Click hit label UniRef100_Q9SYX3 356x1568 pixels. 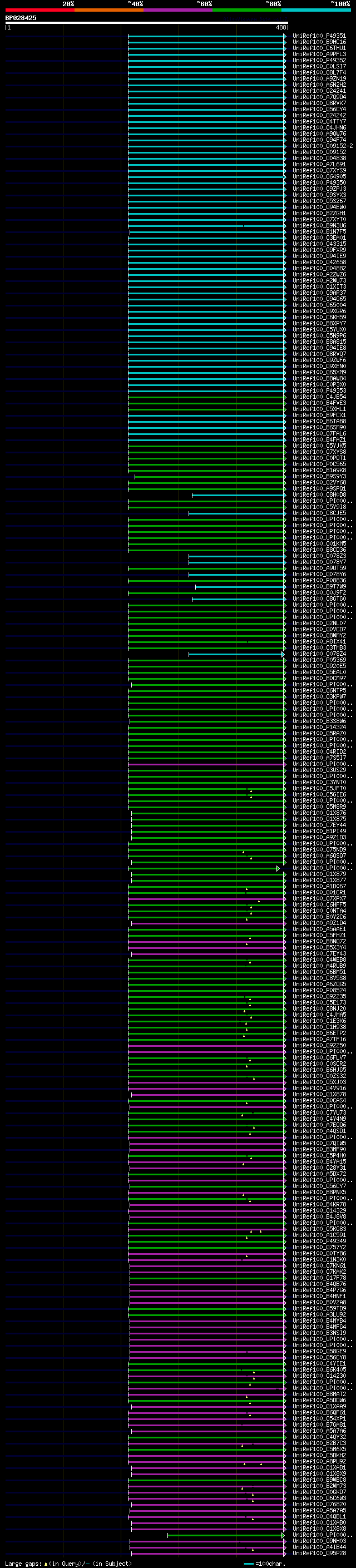click(319, 195)
